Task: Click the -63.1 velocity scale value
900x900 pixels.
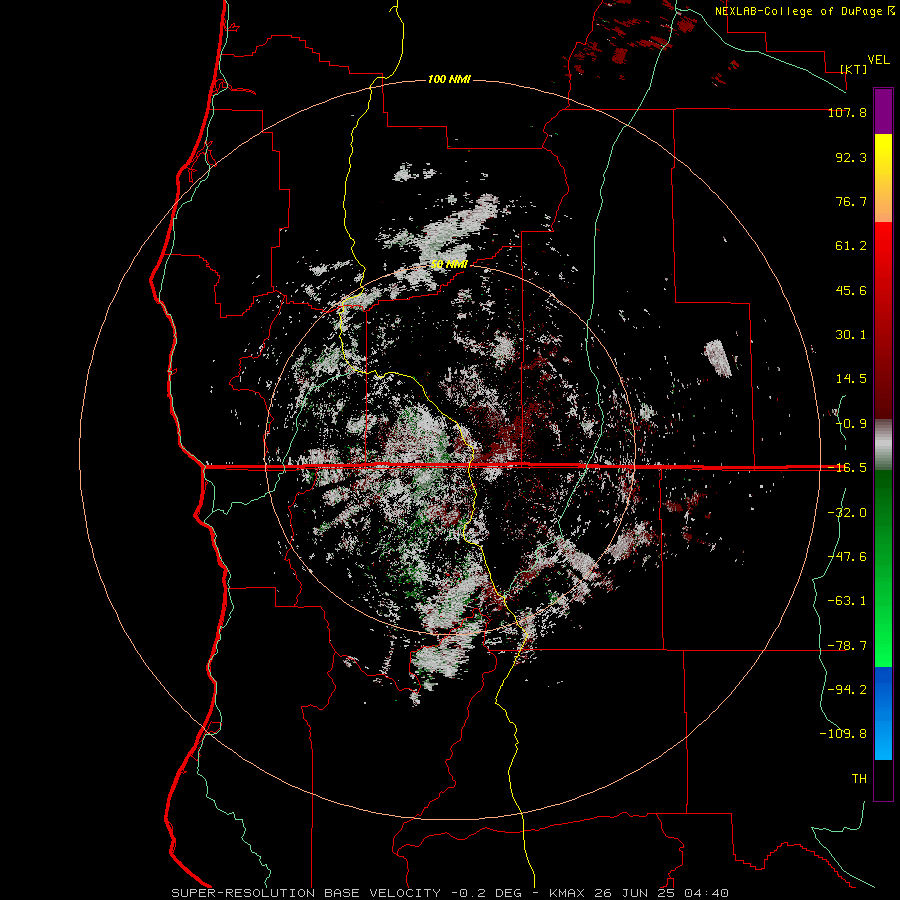Action: tap(847, 601)
